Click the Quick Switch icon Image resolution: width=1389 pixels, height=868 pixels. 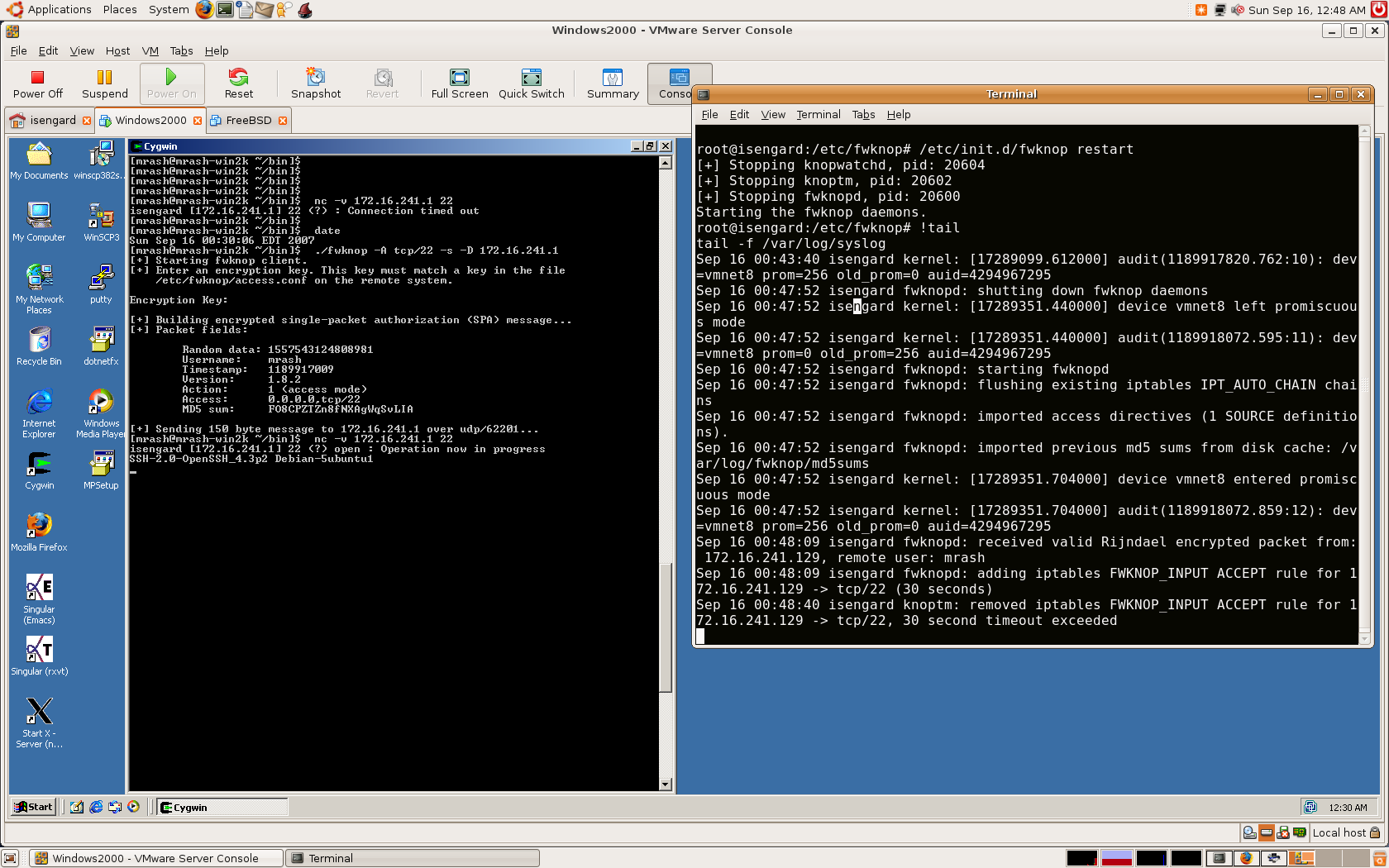(531, 83)
